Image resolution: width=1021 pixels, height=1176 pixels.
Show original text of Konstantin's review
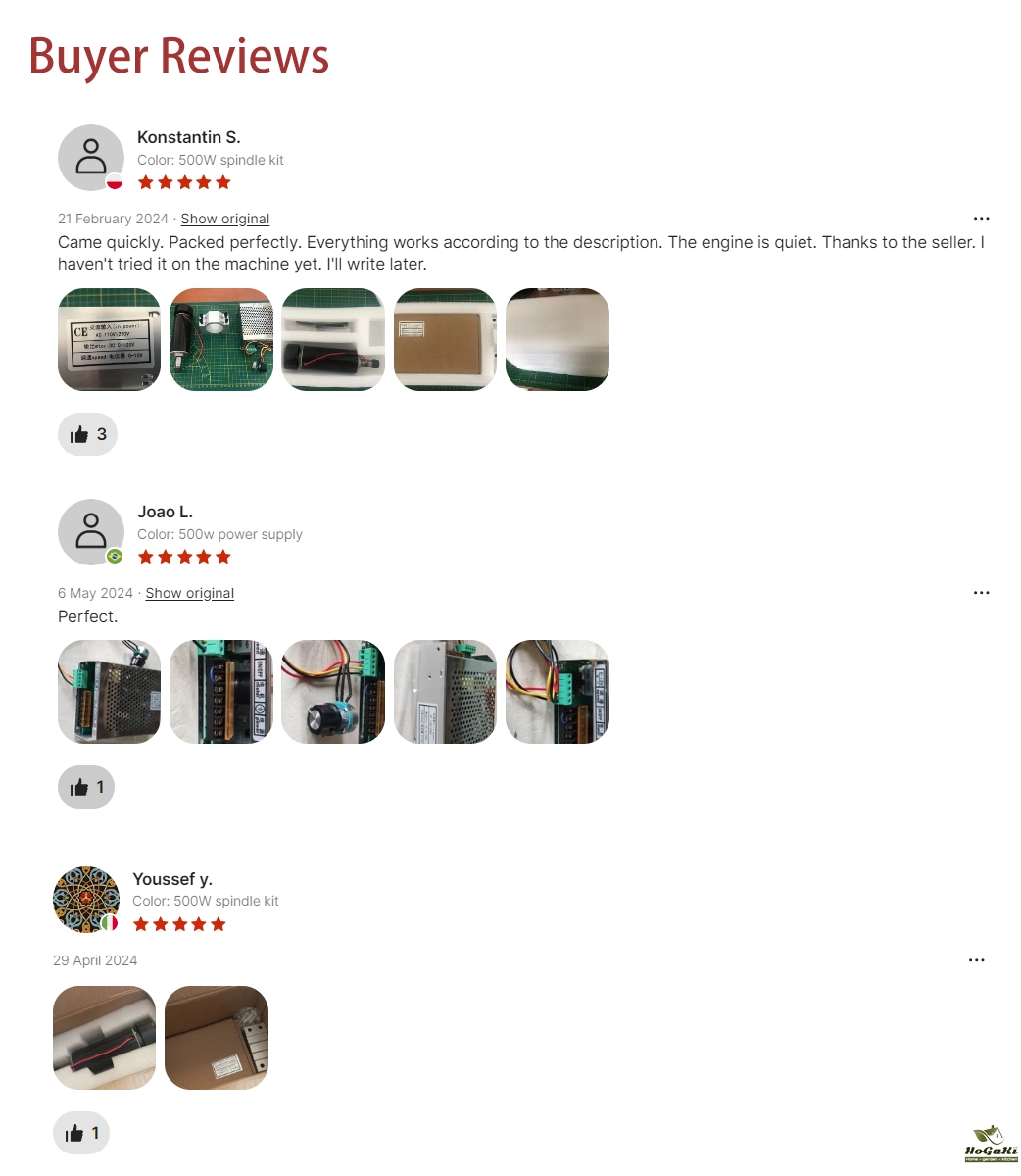[x=225, y=219]
